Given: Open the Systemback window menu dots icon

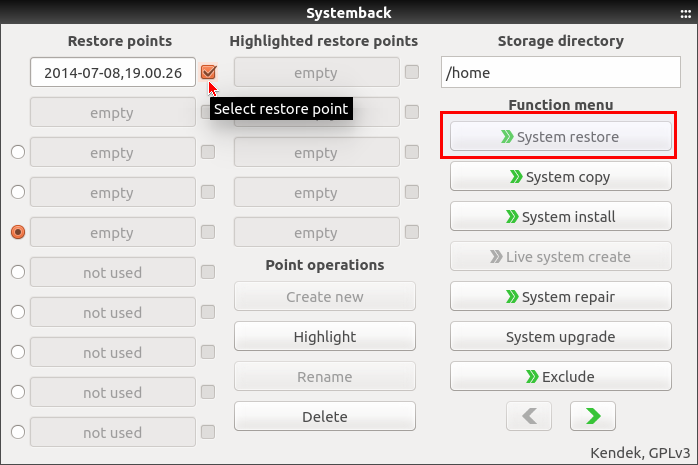Looking at the screenshot, I should pos(686,13).
